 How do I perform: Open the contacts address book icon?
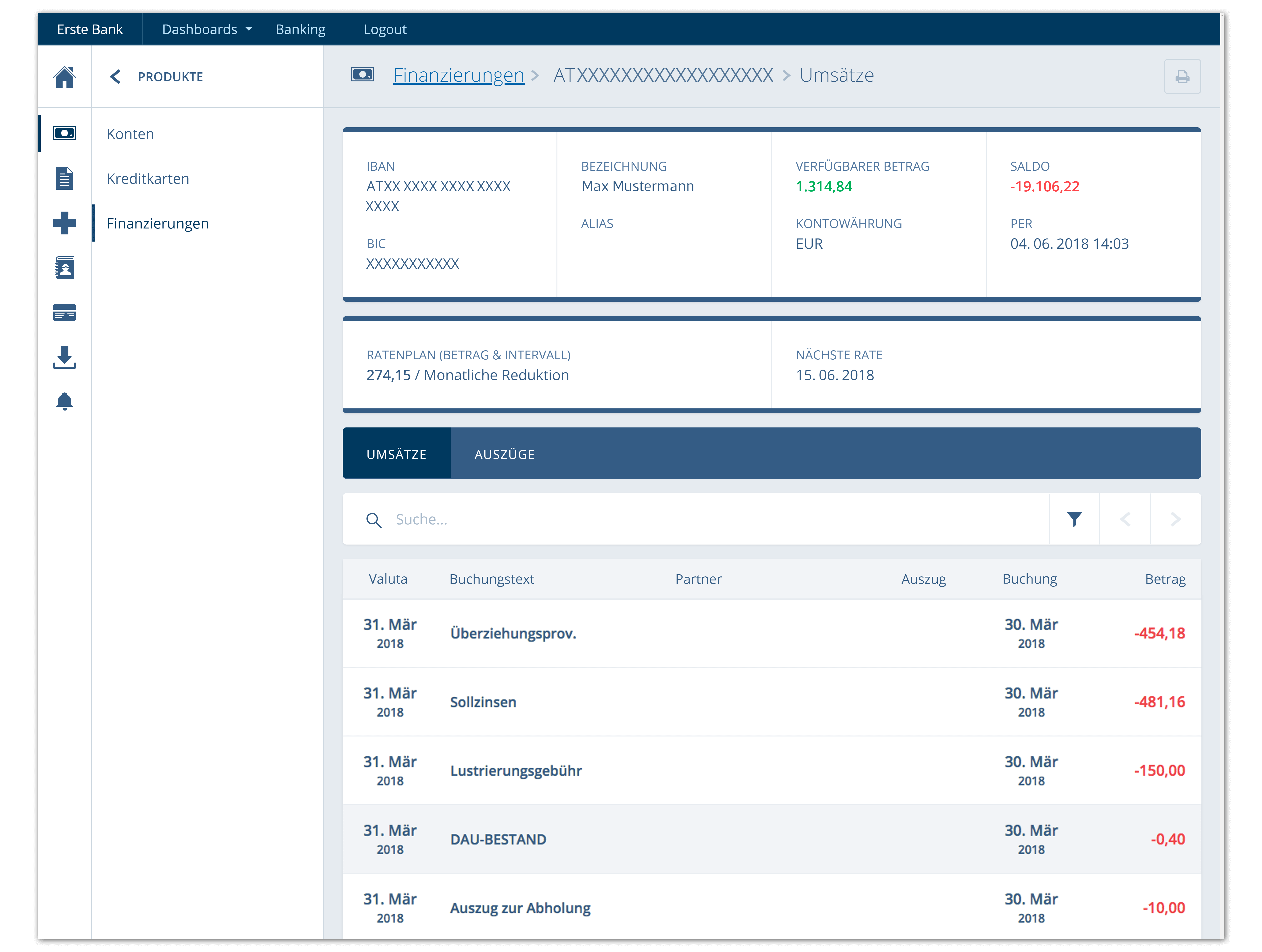pos(65,268)
